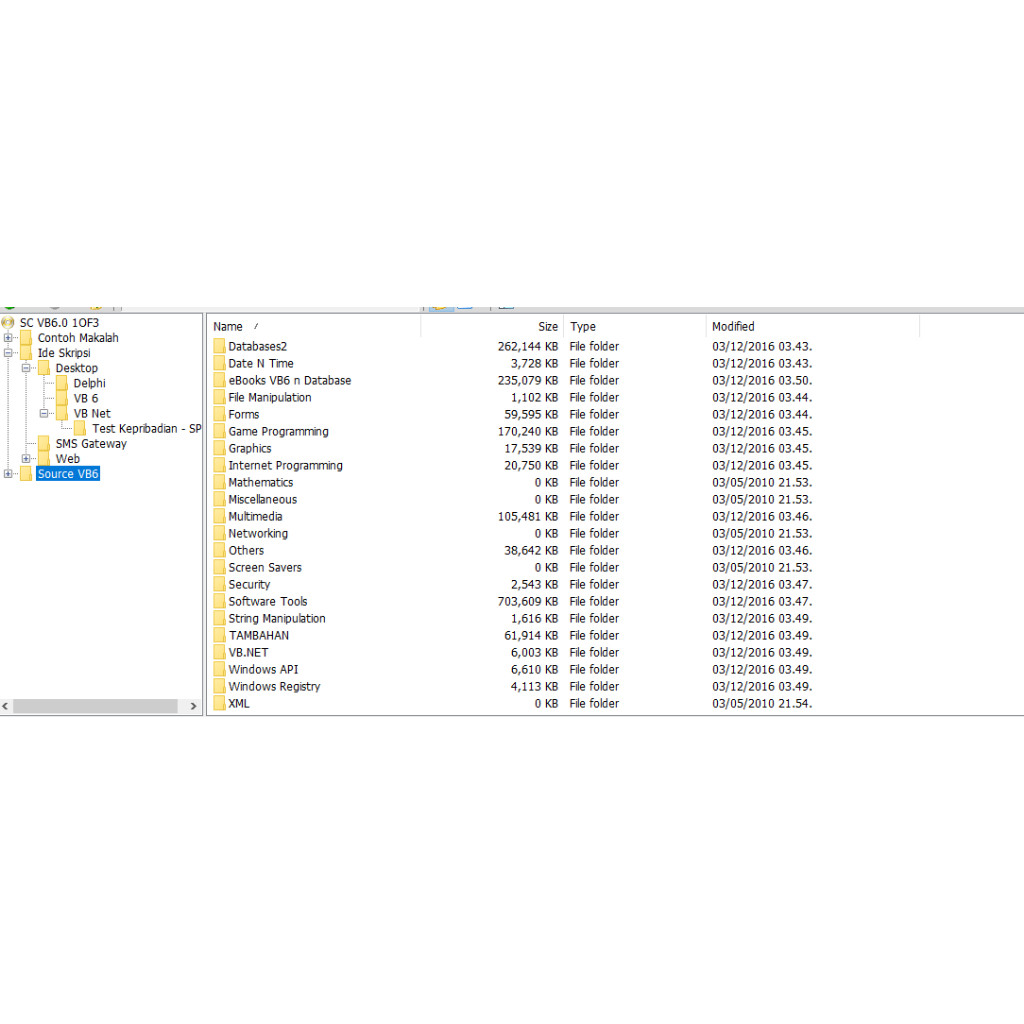Click the 38,642 KB size value
1024x1024 pixels.
[x=531, y=550]
